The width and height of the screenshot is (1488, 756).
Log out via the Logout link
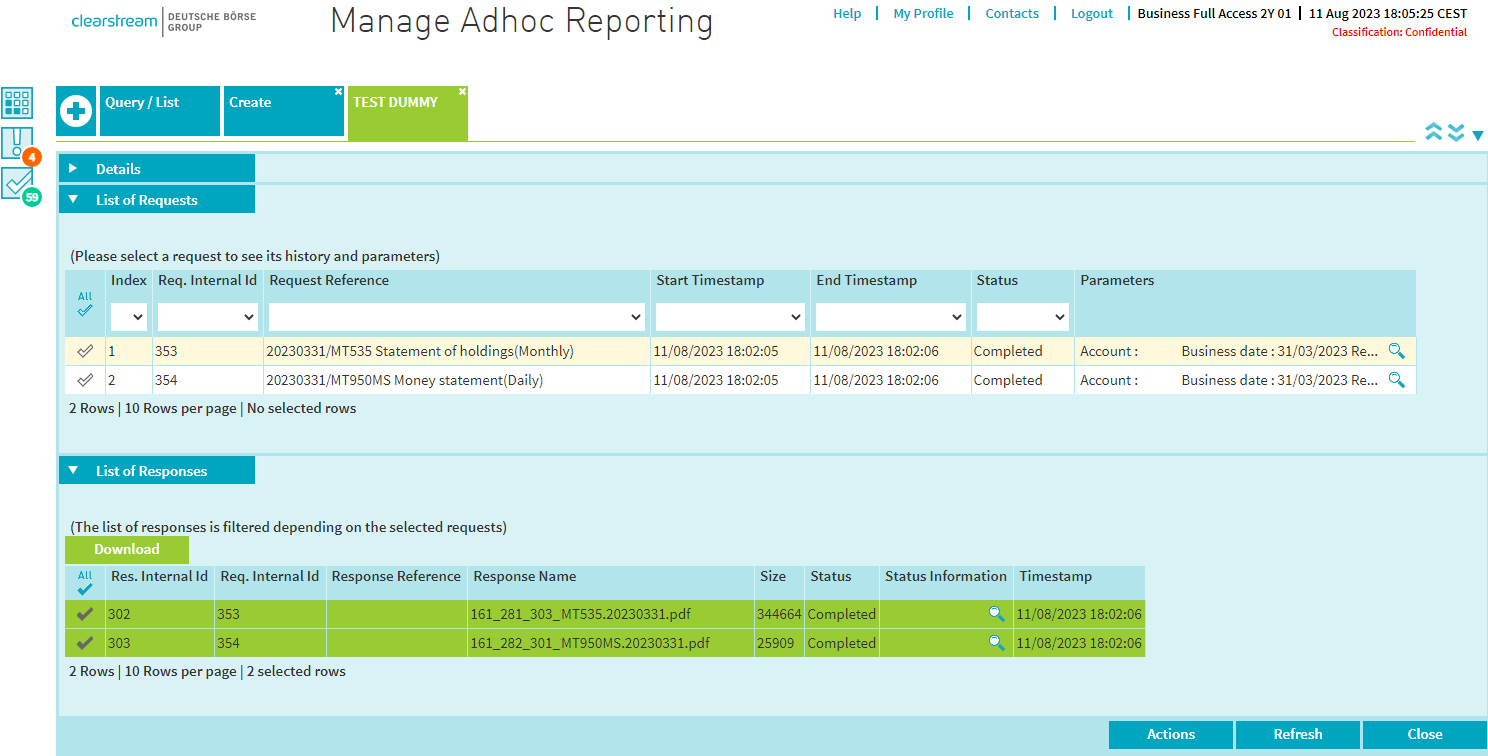point(1091,14)
